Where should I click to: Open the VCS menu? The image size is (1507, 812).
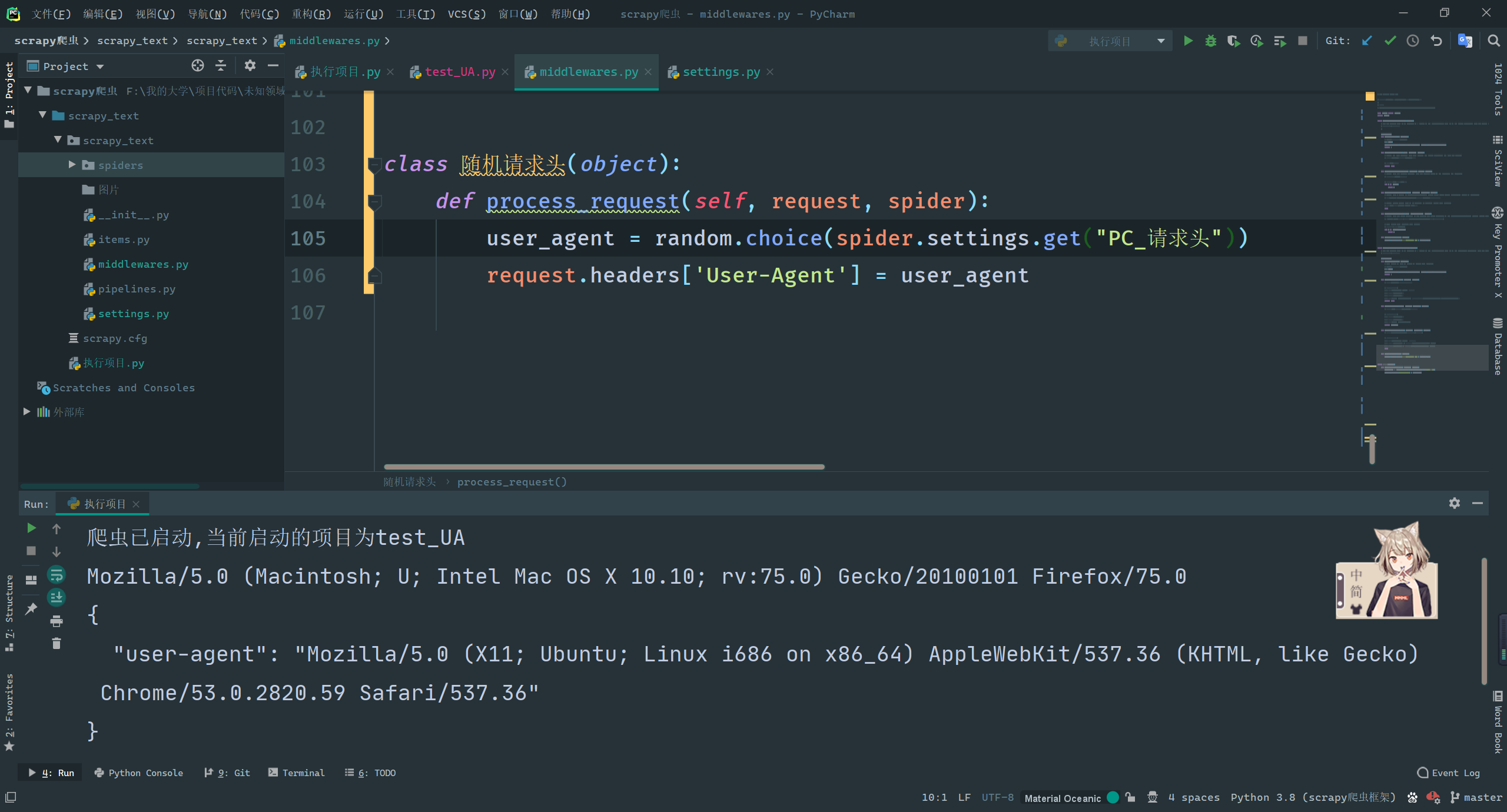point(466,14)
